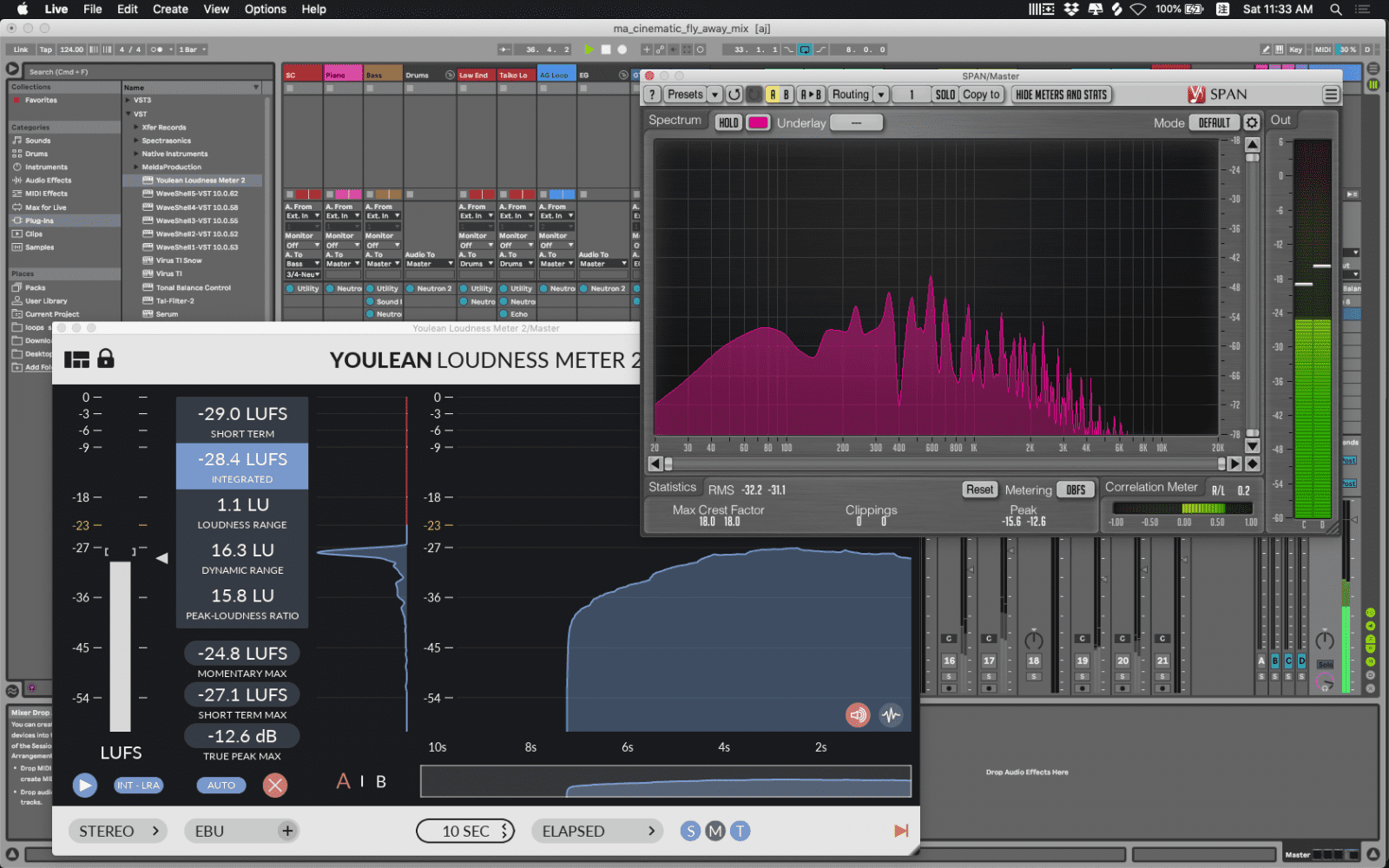Open the Options menu

tap(266, 10)
